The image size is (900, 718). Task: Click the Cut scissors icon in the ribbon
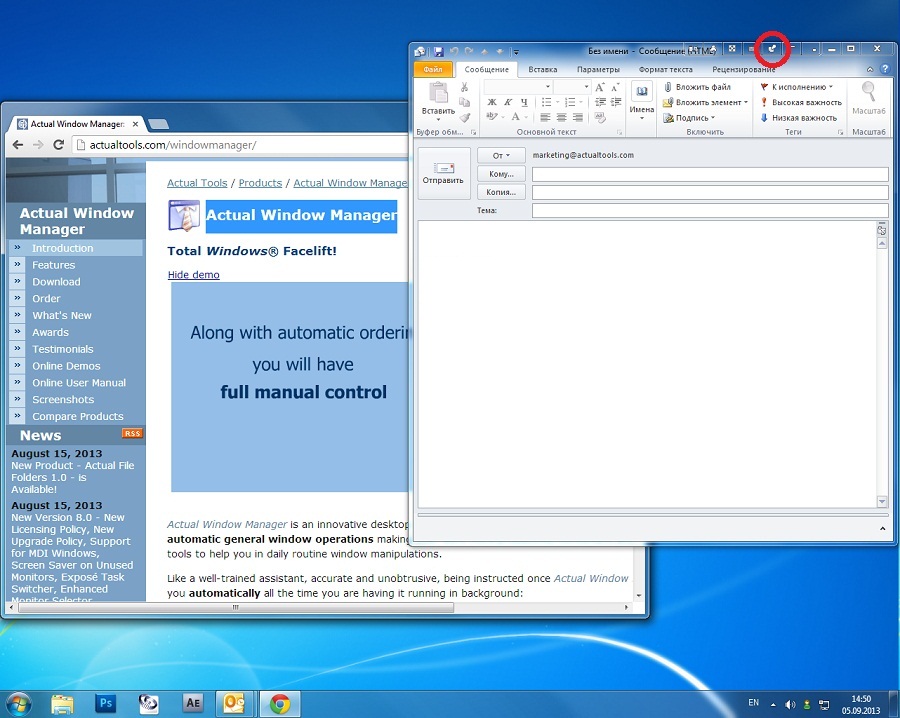[464, 87]
